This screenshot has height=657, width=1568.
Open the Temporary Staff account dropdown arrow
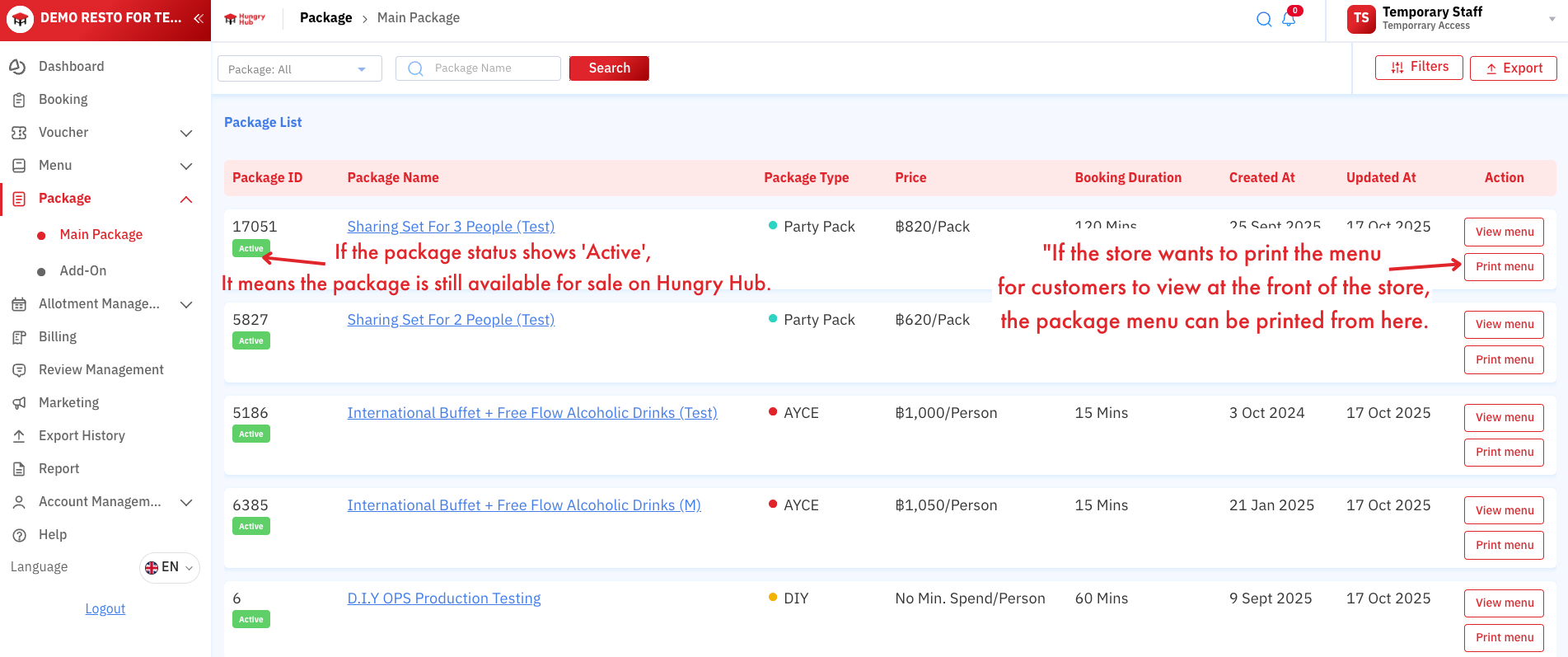(1552, 19)
